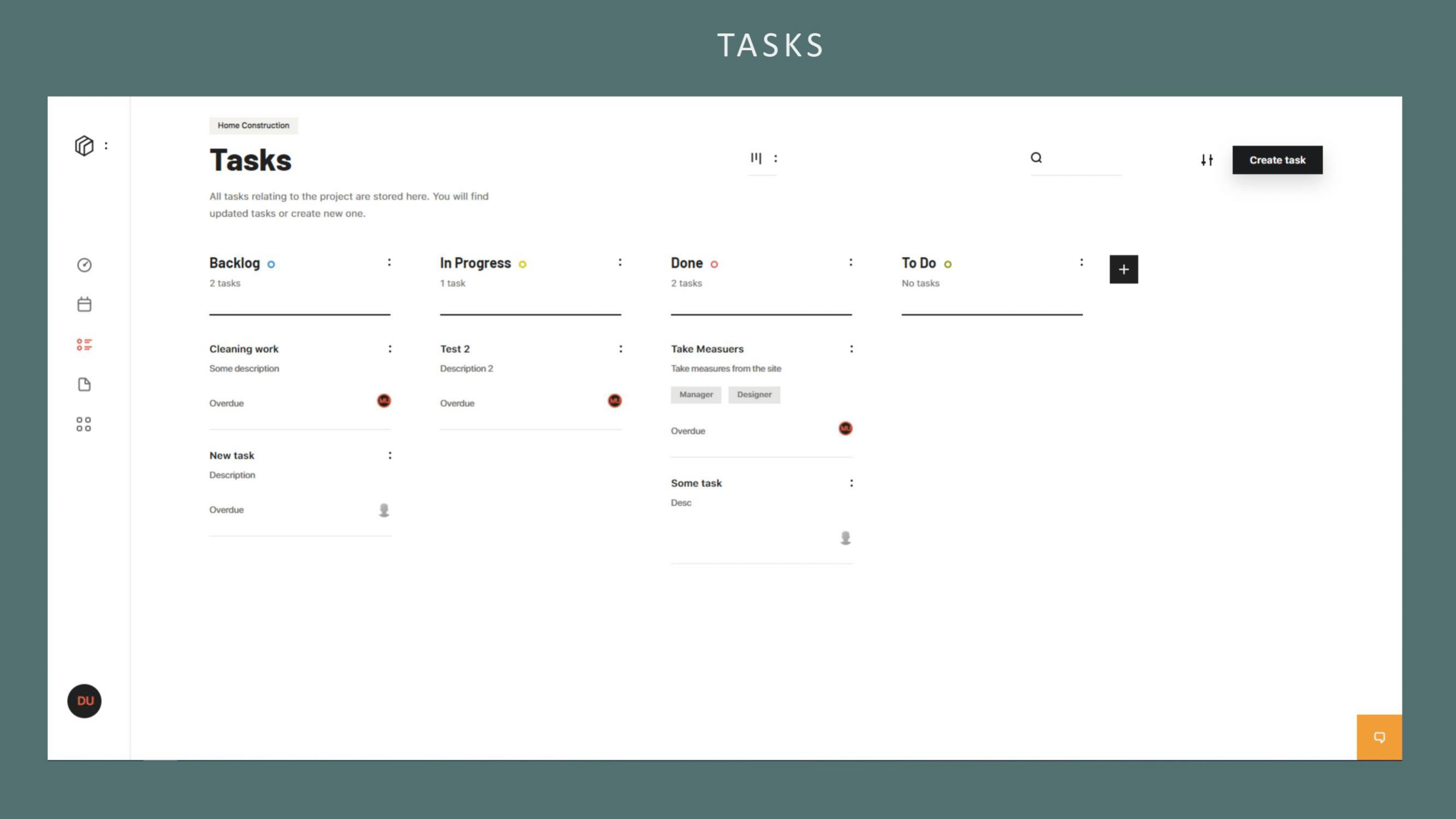
Task: Select the red tasks list icon
Action: tap(84, 345)
